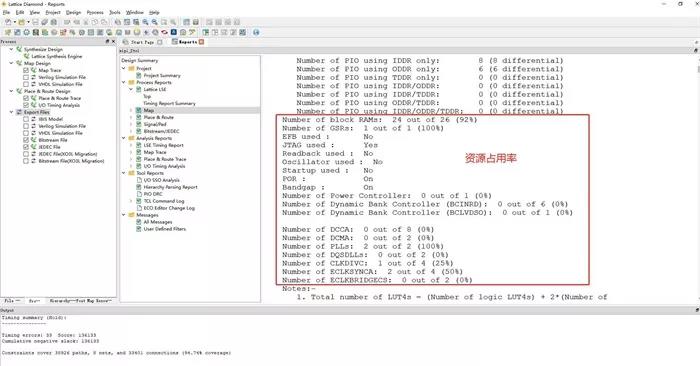Collapse the Place & Route Design node
The height and width of the screenshot is (366, 700).
(x=12, y=91)
